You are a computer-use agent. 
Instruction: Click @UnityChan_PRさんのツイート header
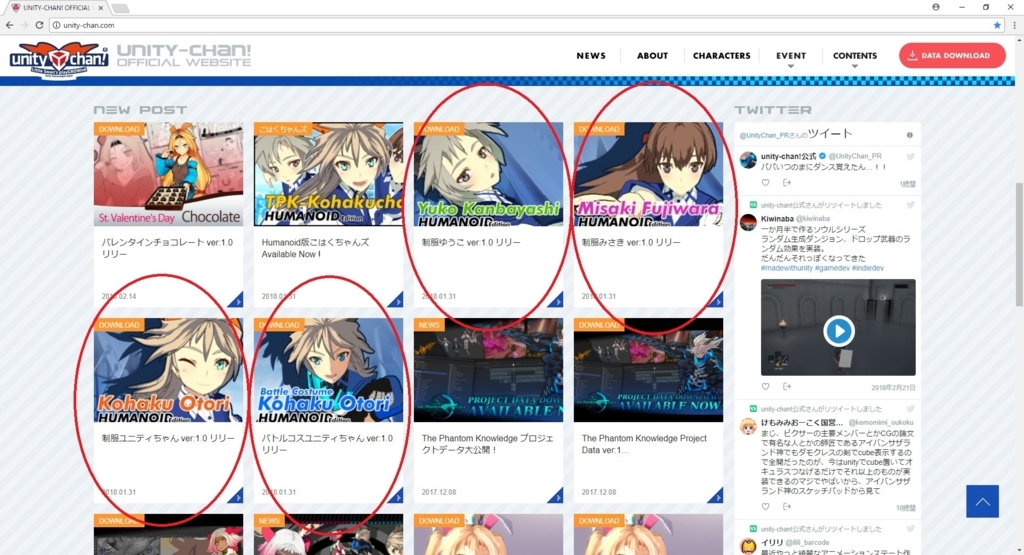[x=796, y=134]
